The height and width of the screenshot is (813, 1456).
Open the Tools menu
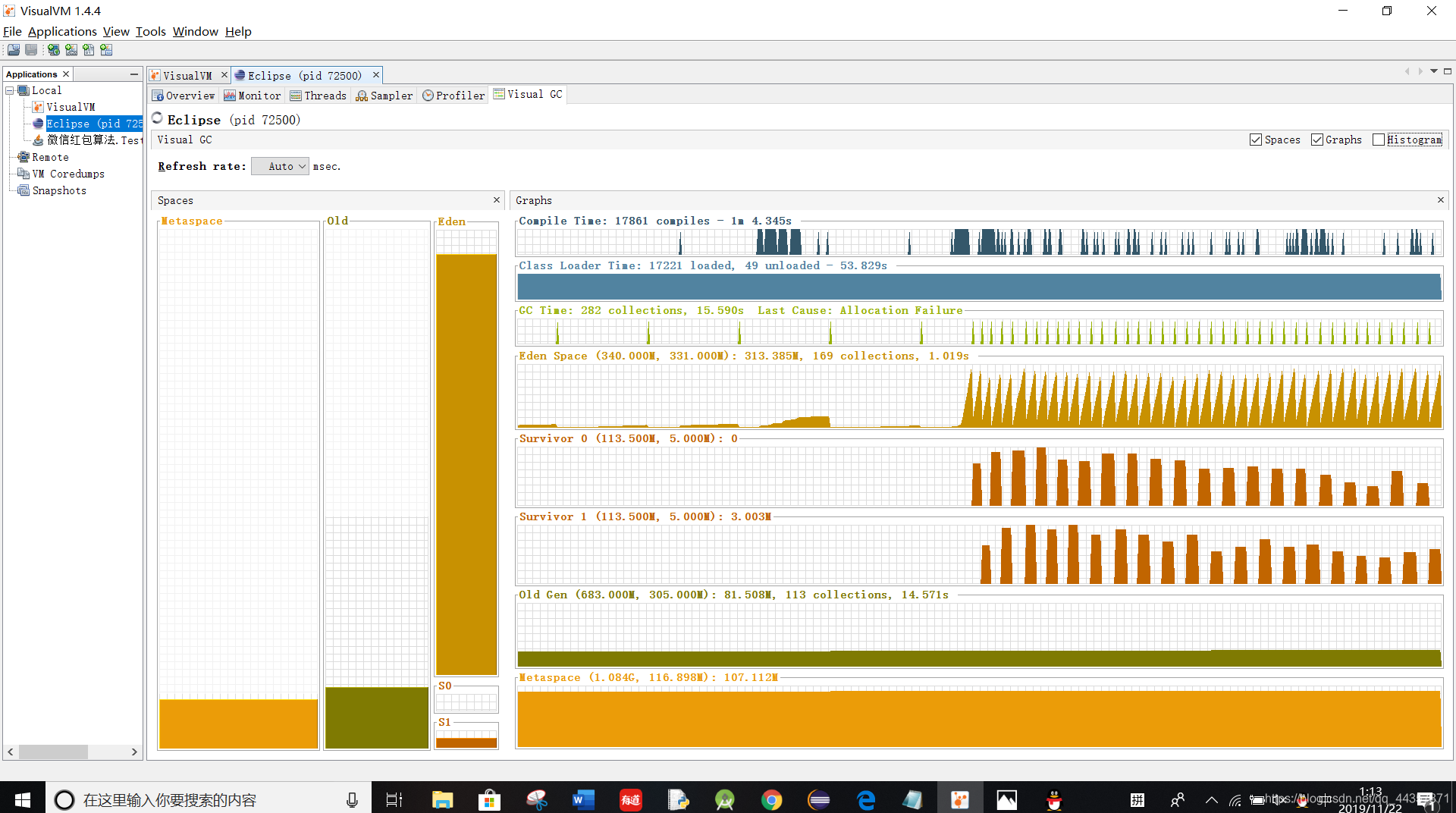(150, 31)
